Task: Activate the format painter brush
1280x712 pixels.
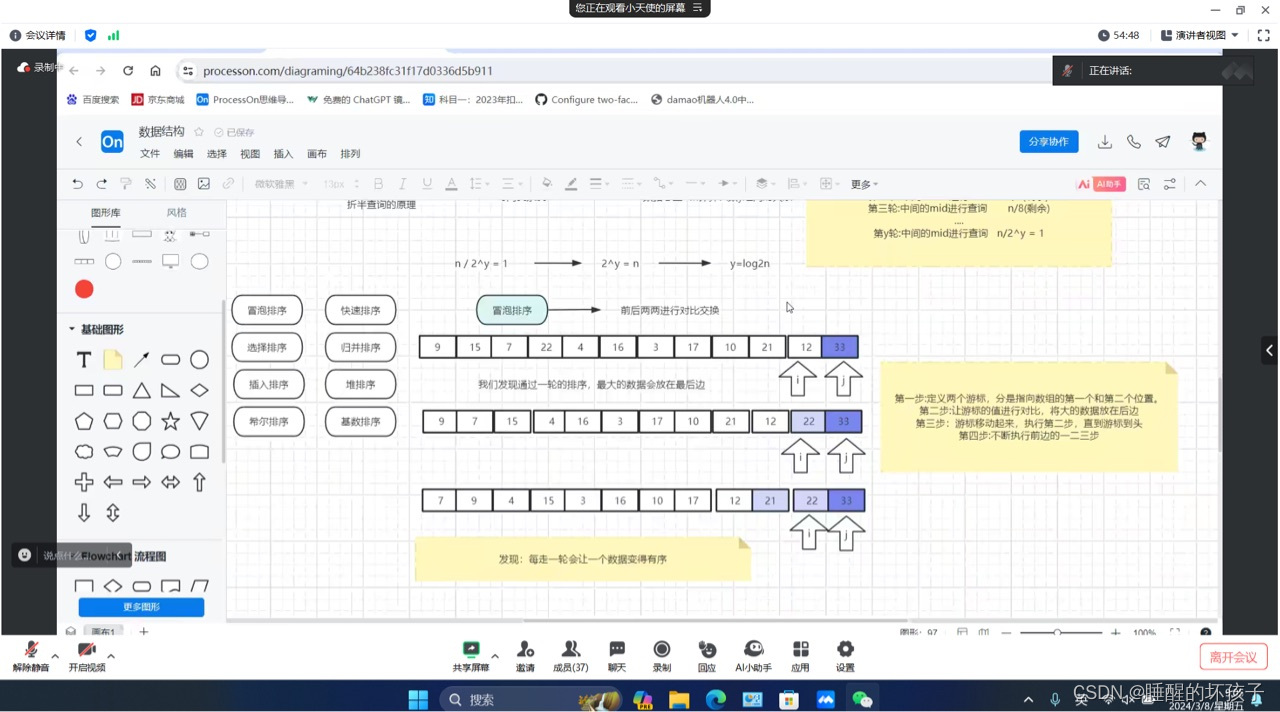Action: (126, 184)
